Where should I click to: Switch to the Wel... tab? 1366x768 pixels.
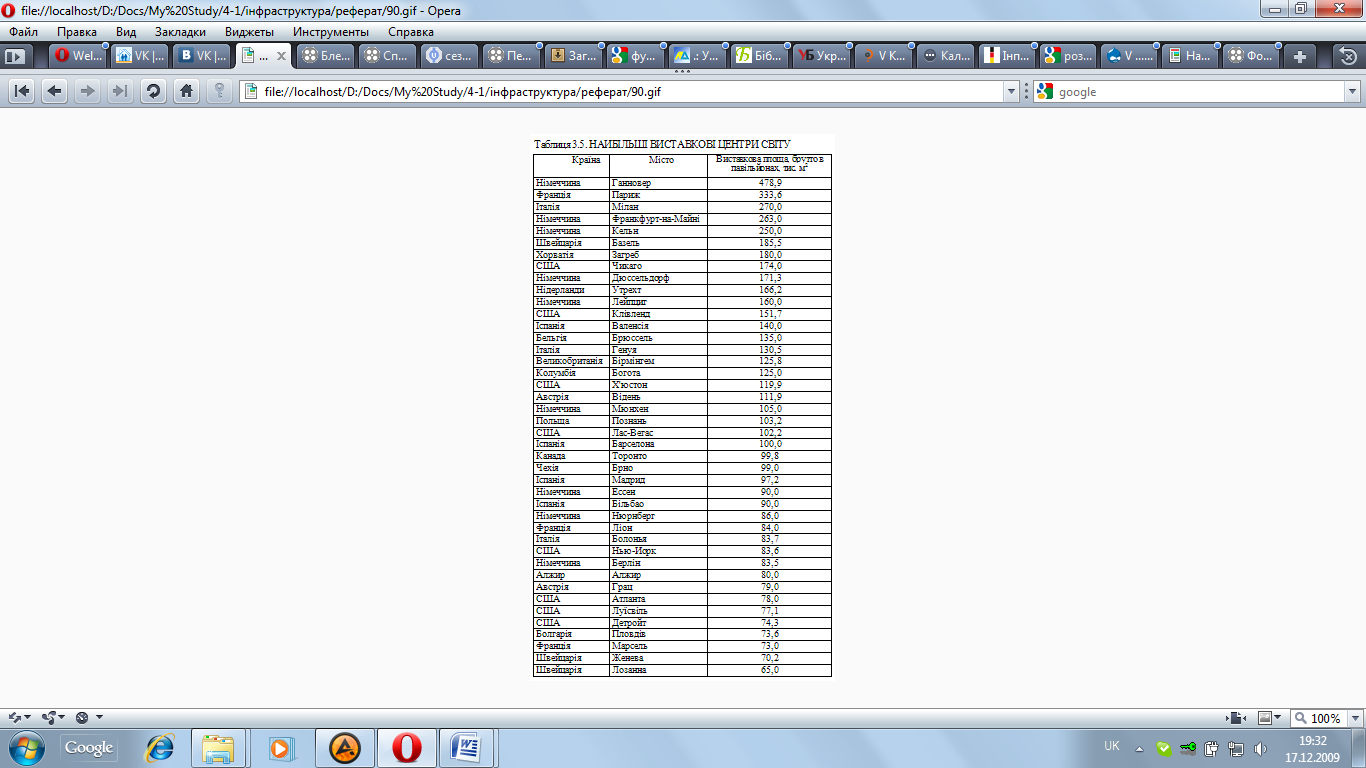tap(77, 56)
